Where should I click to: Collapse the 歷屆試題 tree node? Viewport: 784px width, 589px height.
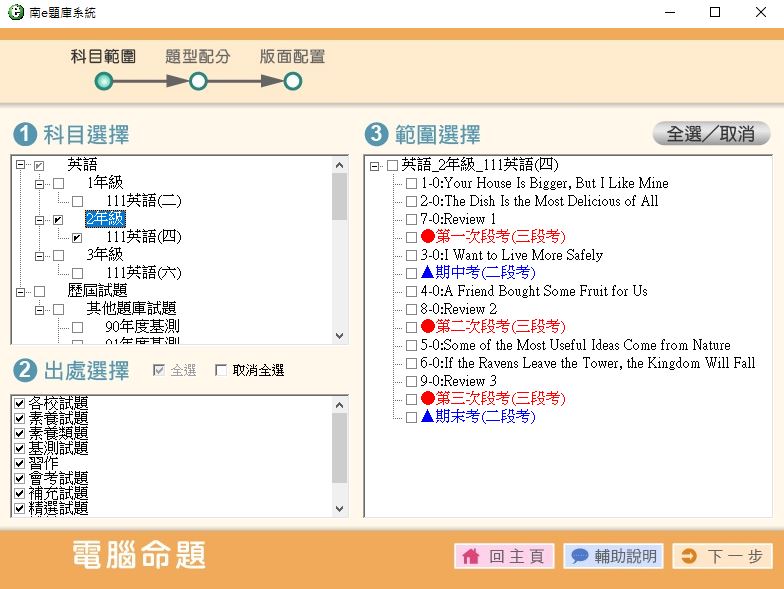[20, 292]
